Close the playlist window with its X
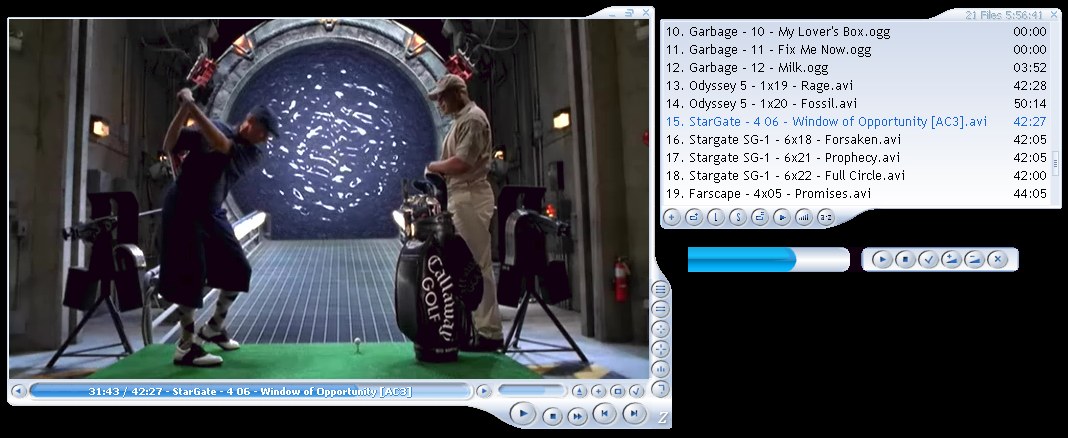This screenshot has height=438, width=1068. pos(1052,14)
